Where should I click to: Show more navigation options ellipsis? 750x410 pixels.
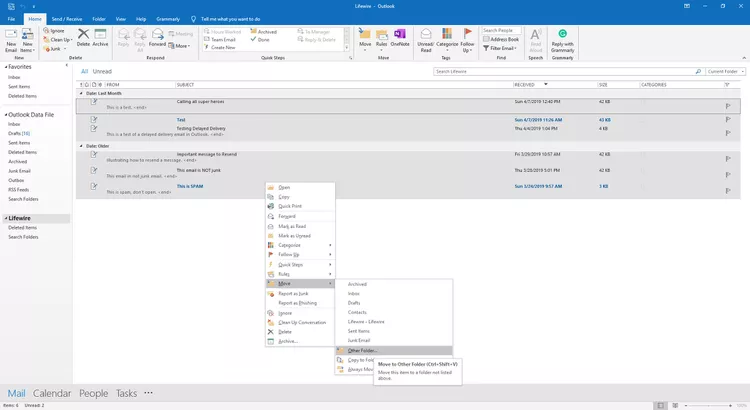click(148, 393)
